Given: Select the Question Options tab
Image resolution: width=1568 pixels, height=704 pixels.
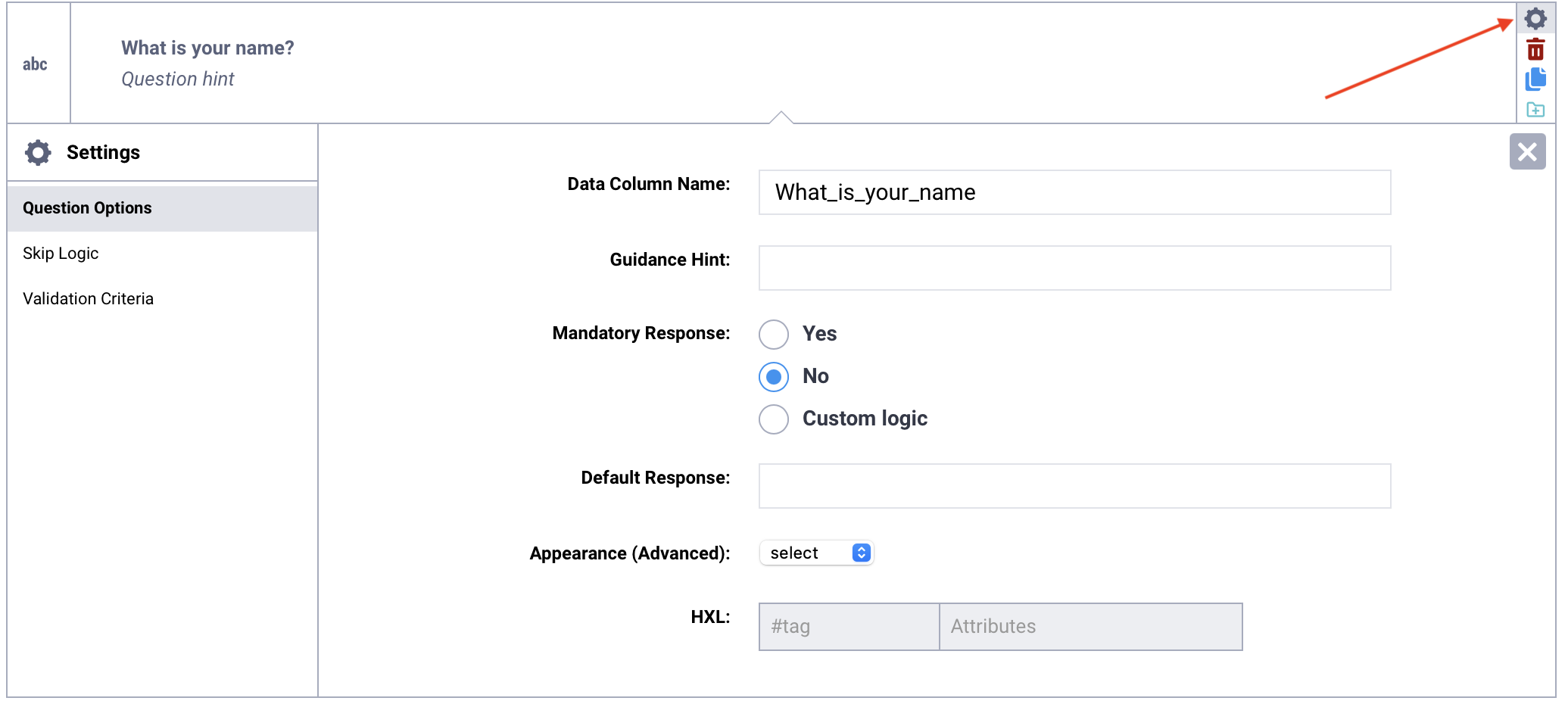Looking at the screenshot, I should (87, 207).
